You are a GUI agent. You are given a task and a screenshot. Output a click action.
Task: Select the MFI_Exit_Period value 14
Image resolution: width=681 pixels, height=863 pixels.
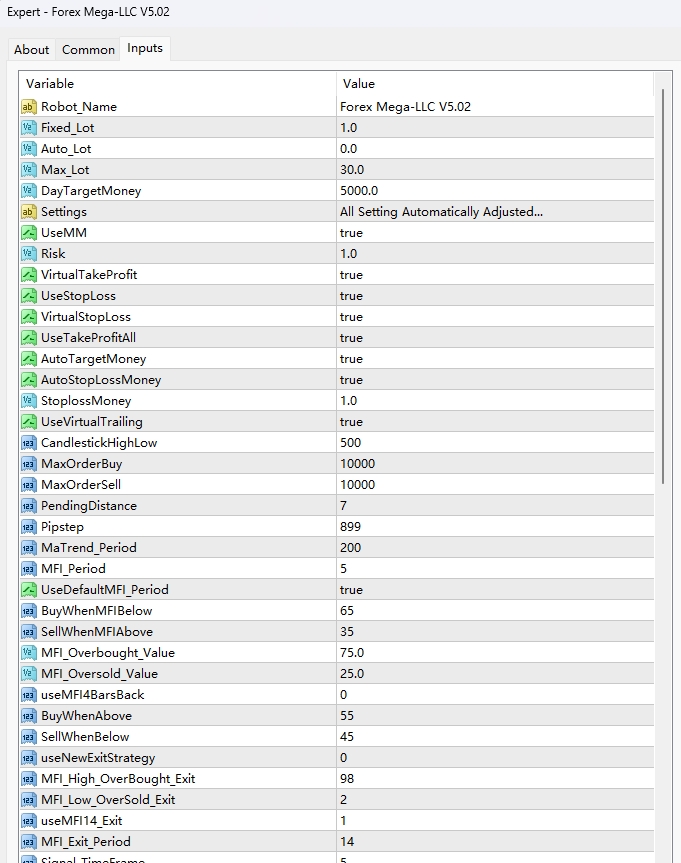(347, 842)
